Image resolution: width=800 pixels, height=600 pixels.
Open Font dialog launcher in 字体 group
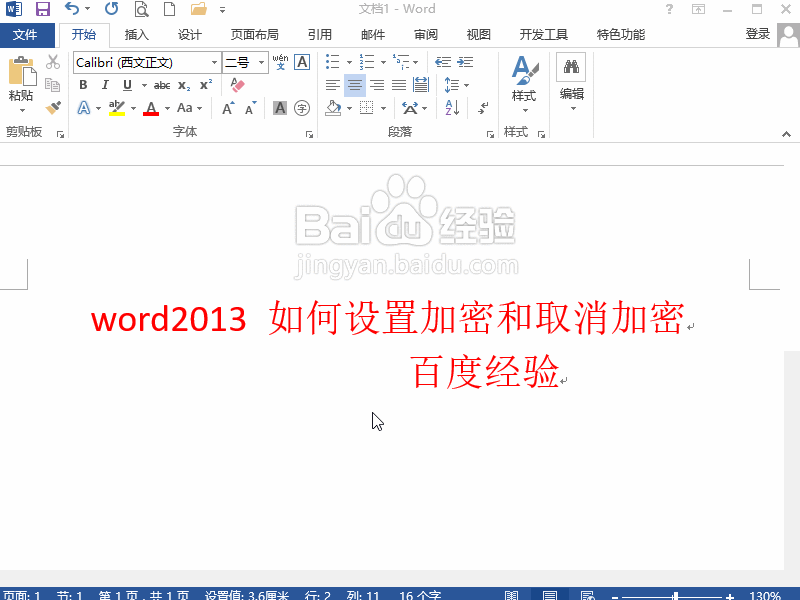(309, 134)
